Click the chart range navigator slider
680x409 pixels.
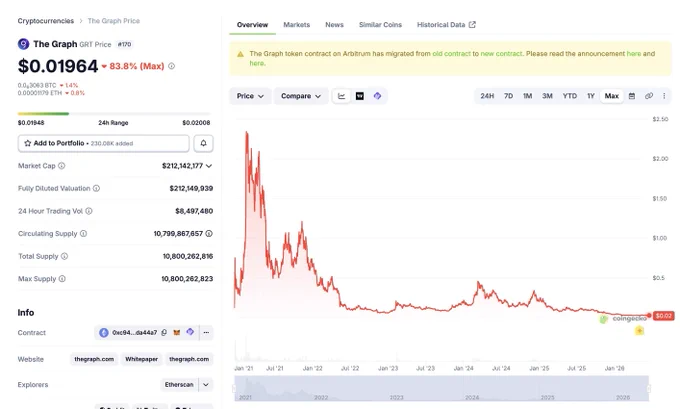tap(441, 388)
